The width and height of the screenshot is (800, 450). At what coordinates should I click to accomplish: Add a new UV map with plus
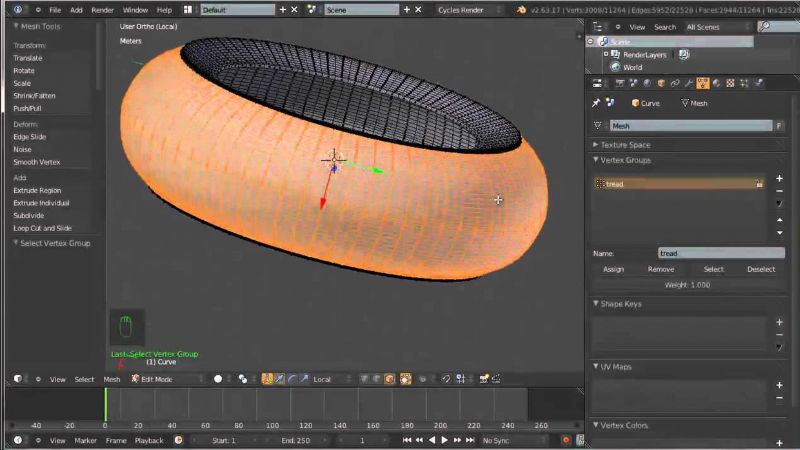pos(779,384)
